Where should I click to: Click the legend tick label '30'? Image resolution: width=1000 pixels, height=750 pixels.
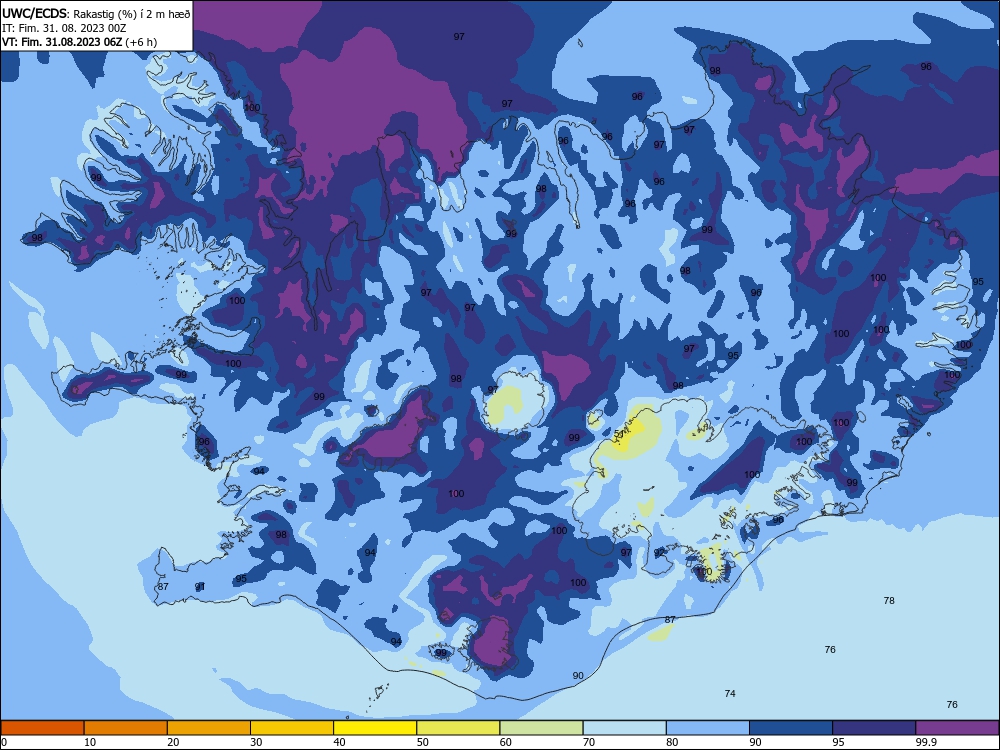(x=256, y=742)
